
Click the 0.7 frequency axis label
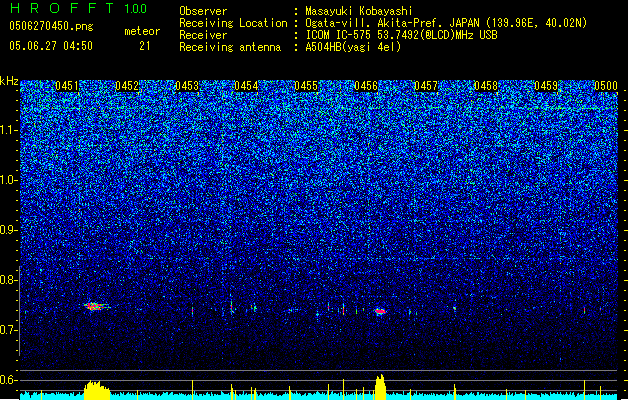[9, 330]
